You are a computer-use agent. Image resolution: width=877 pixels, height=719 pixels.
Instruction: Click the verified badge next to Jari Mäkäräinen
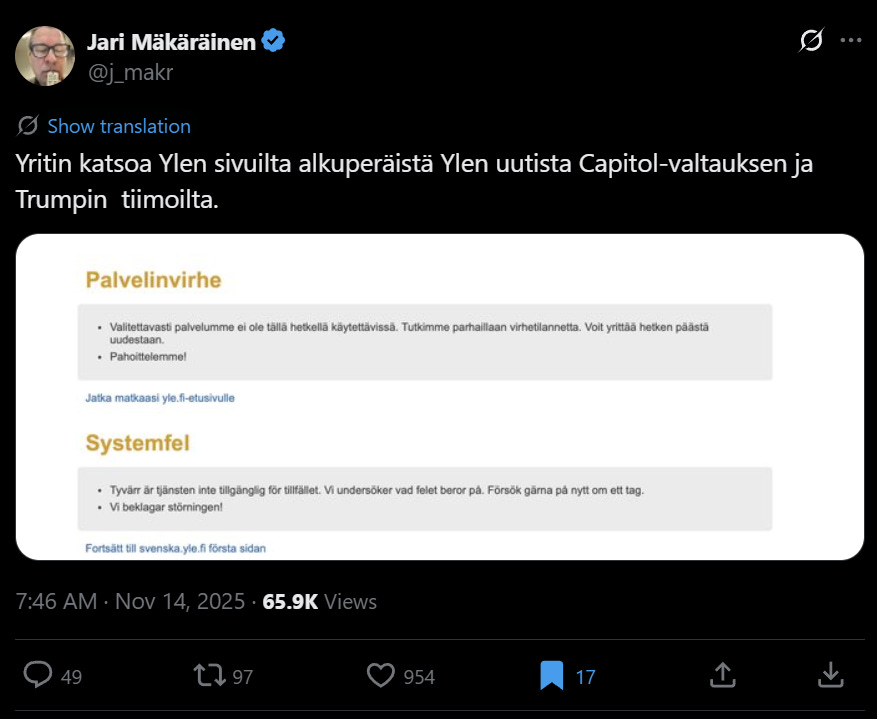click(272, 41)
